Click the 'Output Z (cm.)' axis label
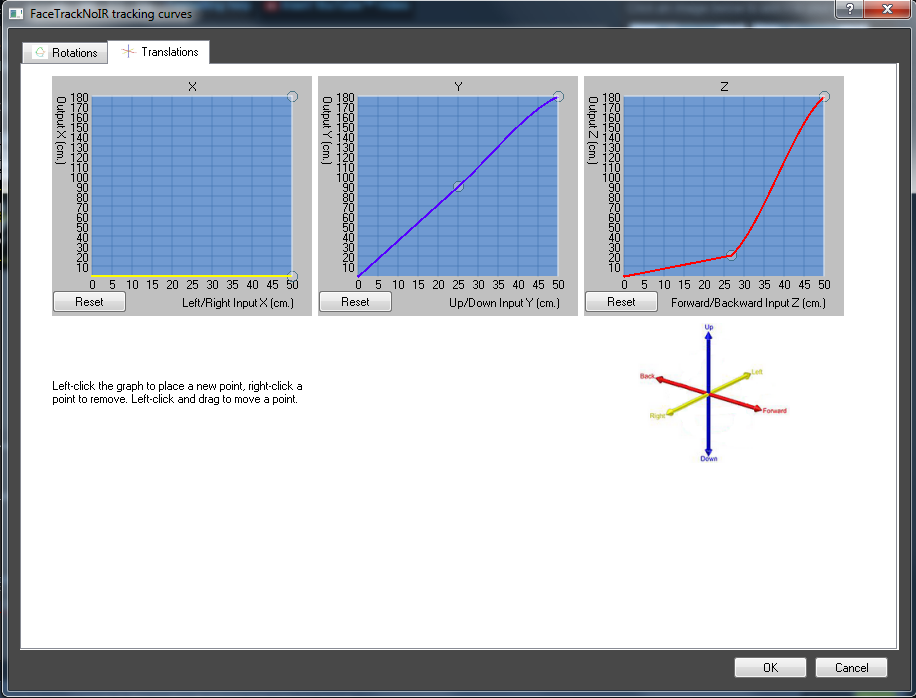This screenshot has width=916, height=698. 592,130
